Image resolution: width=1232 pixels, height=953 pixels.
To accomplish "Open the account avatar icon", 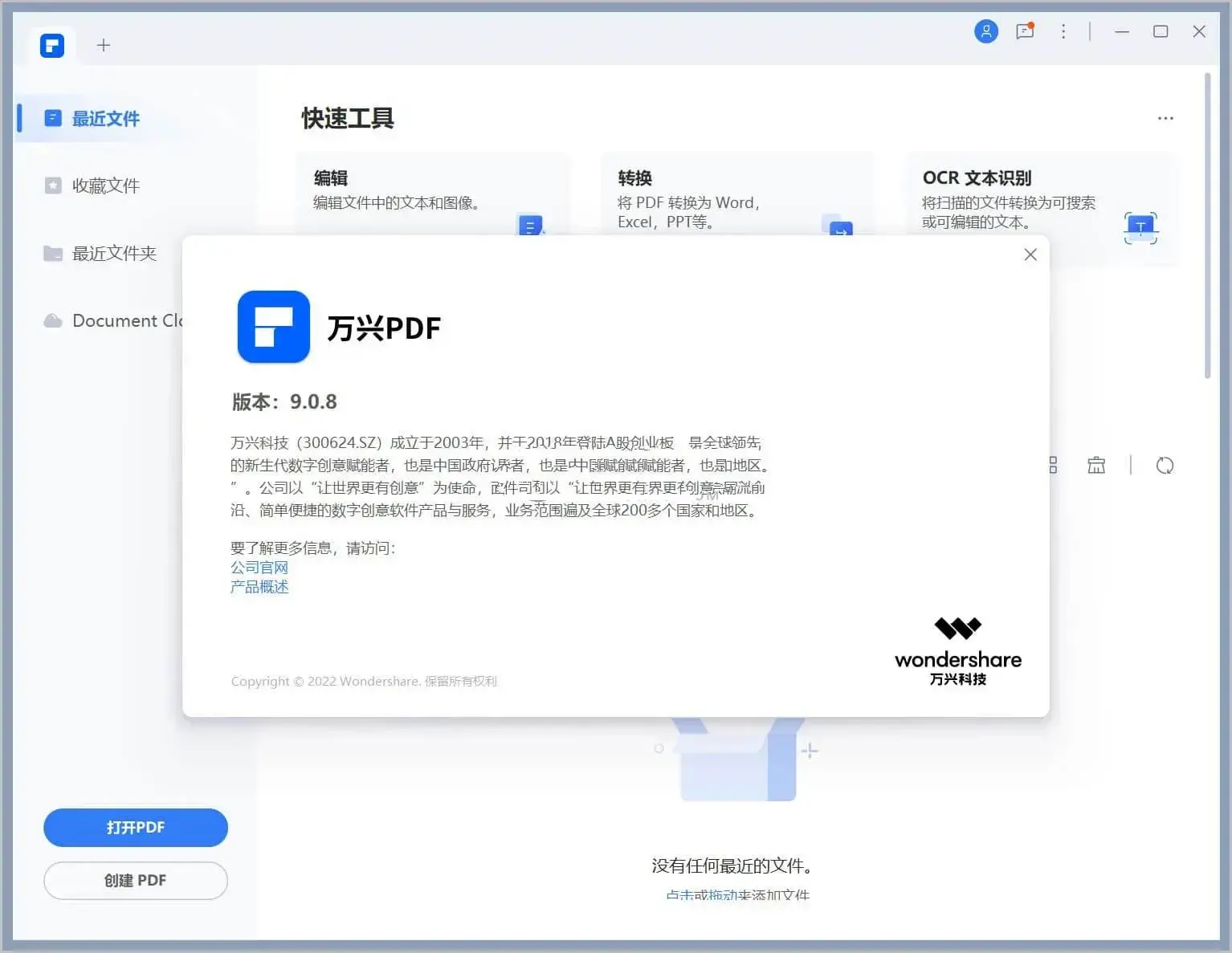I will (x=985, y=31).
